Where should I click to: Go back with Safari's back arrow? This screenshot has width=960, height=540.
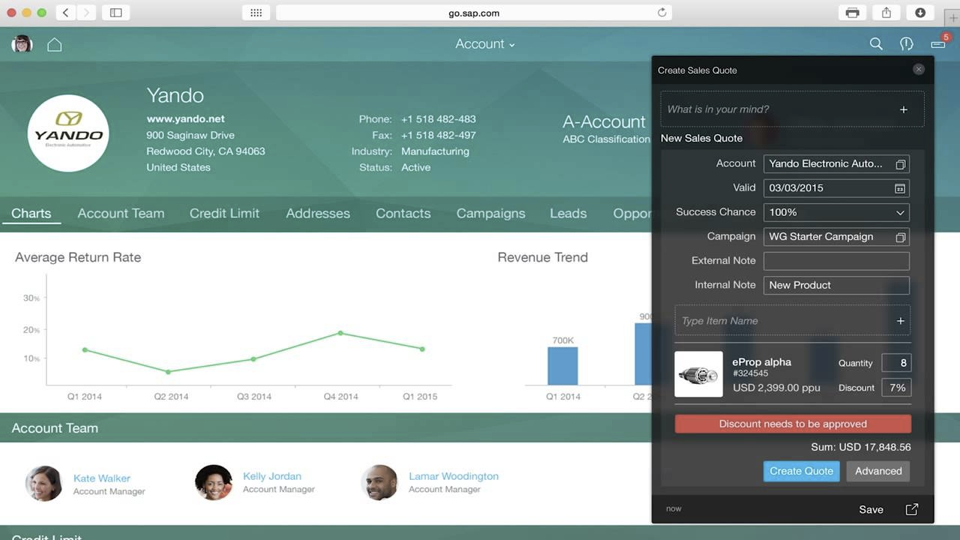[x=66, y=12]
